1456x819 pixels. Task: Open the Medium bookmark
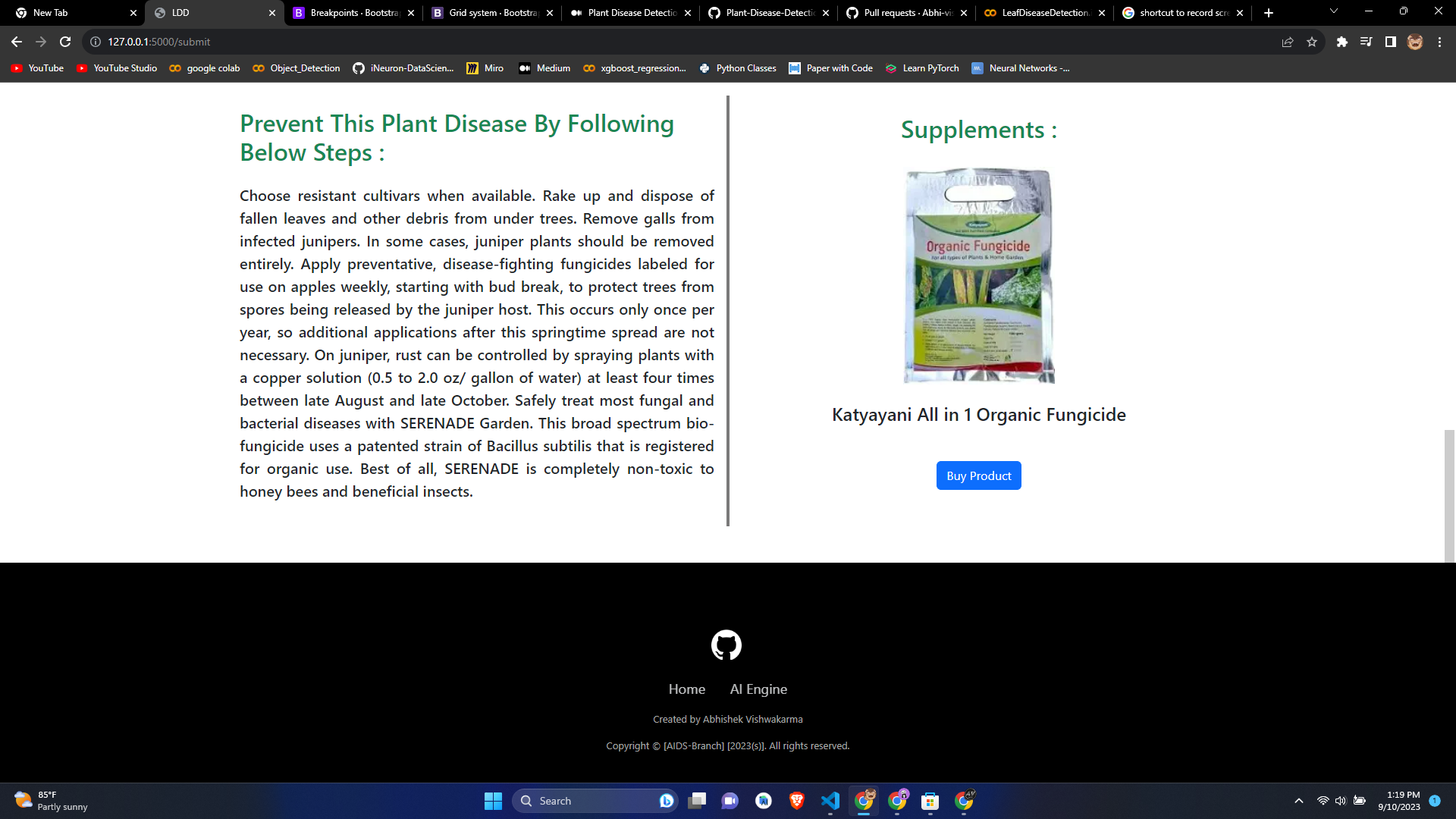coord(544,68)
